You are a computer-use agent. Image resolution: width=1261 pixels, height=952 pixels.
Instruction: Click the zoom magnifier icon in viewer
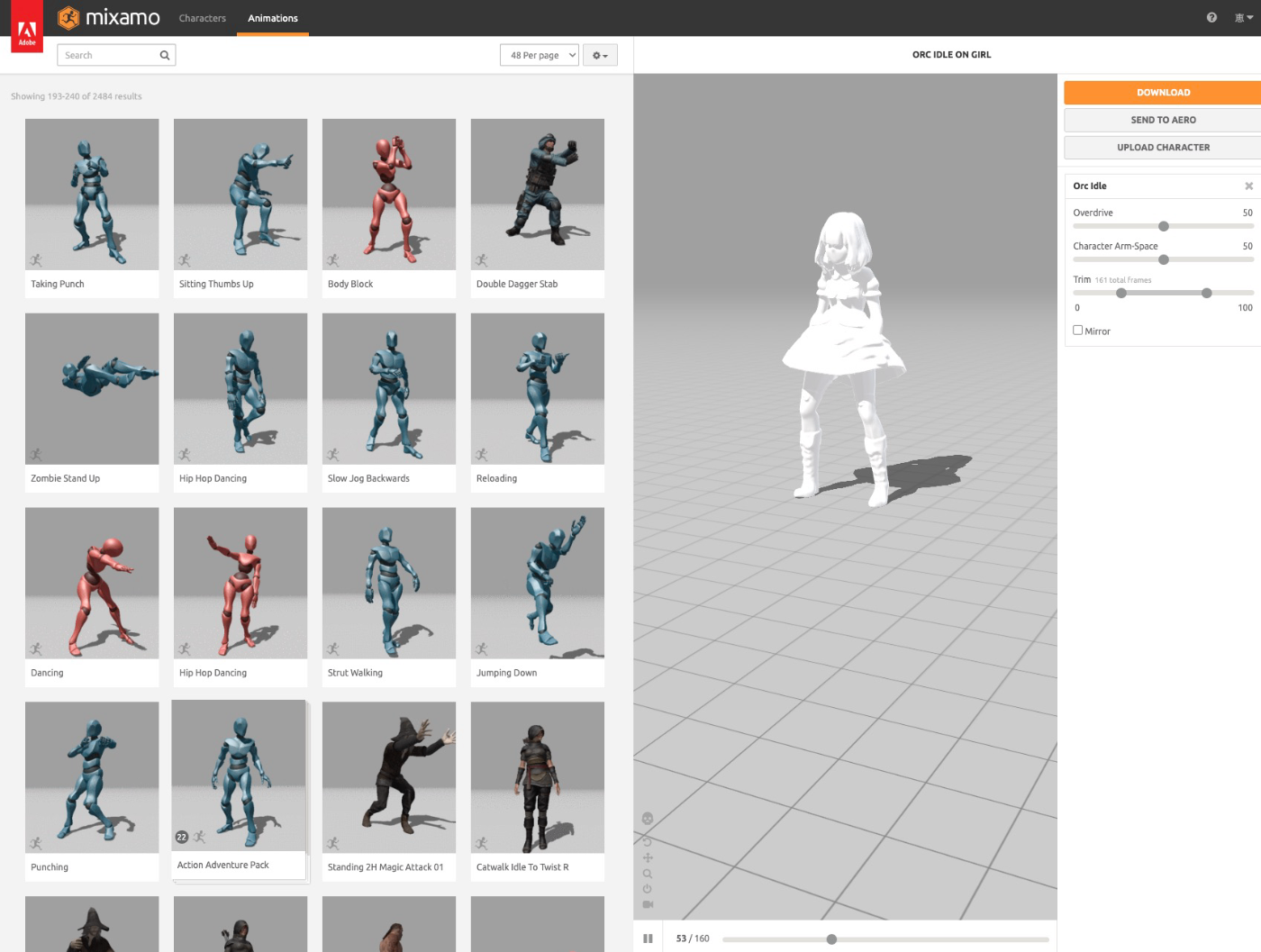point(648,874)
